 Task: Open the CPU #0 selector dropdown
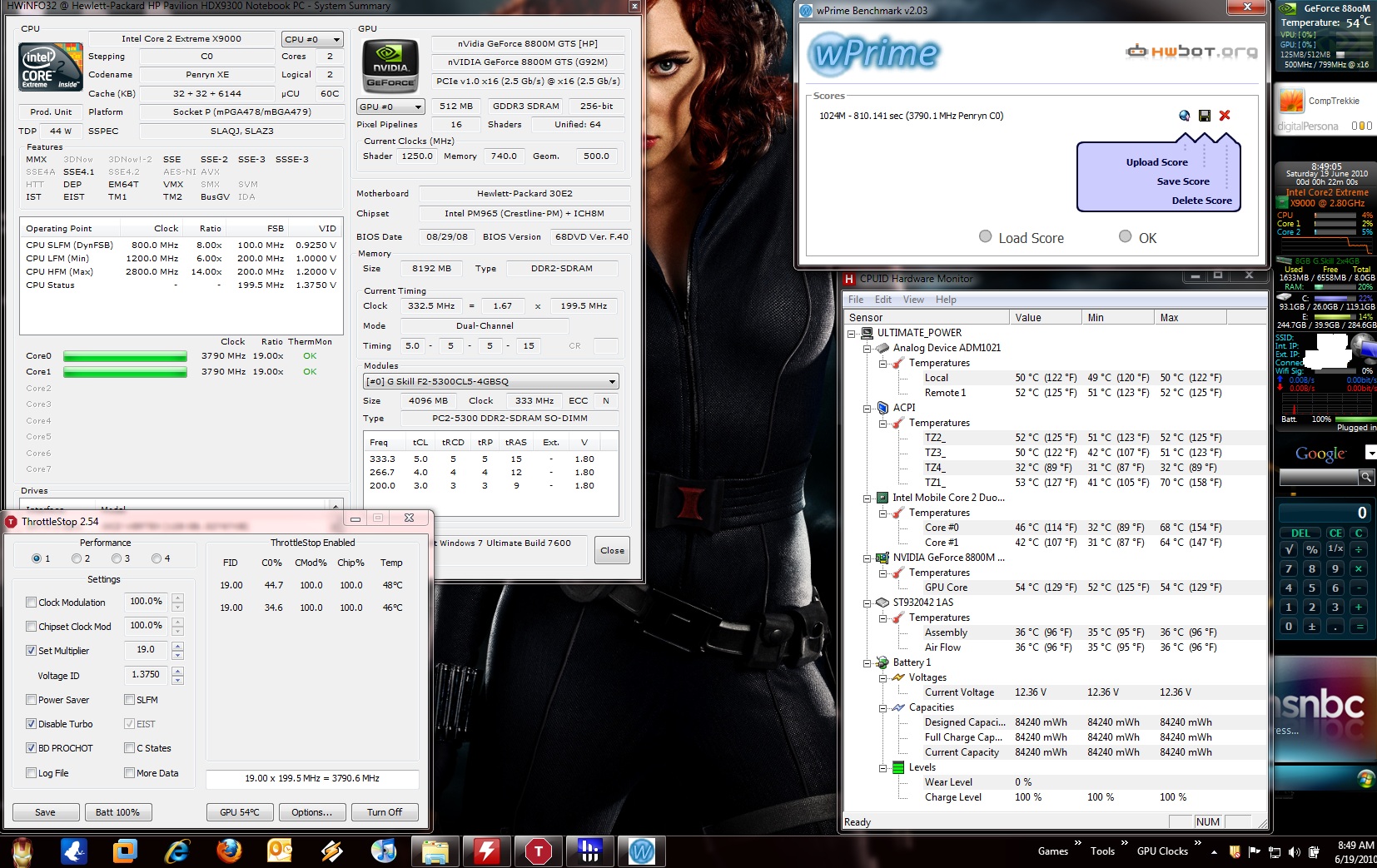pos(312,39)
